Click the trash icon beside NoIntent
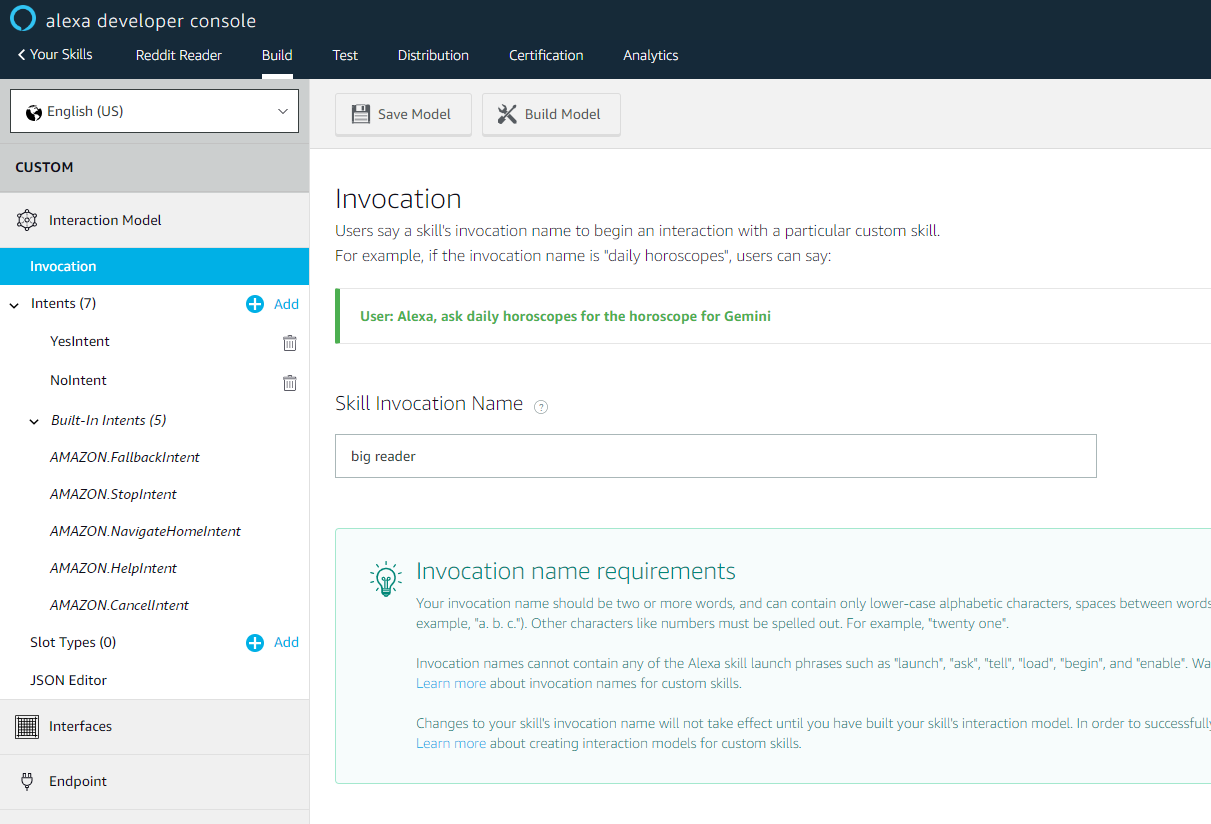The image size is (1211, 824). click(x=290, y=382)
